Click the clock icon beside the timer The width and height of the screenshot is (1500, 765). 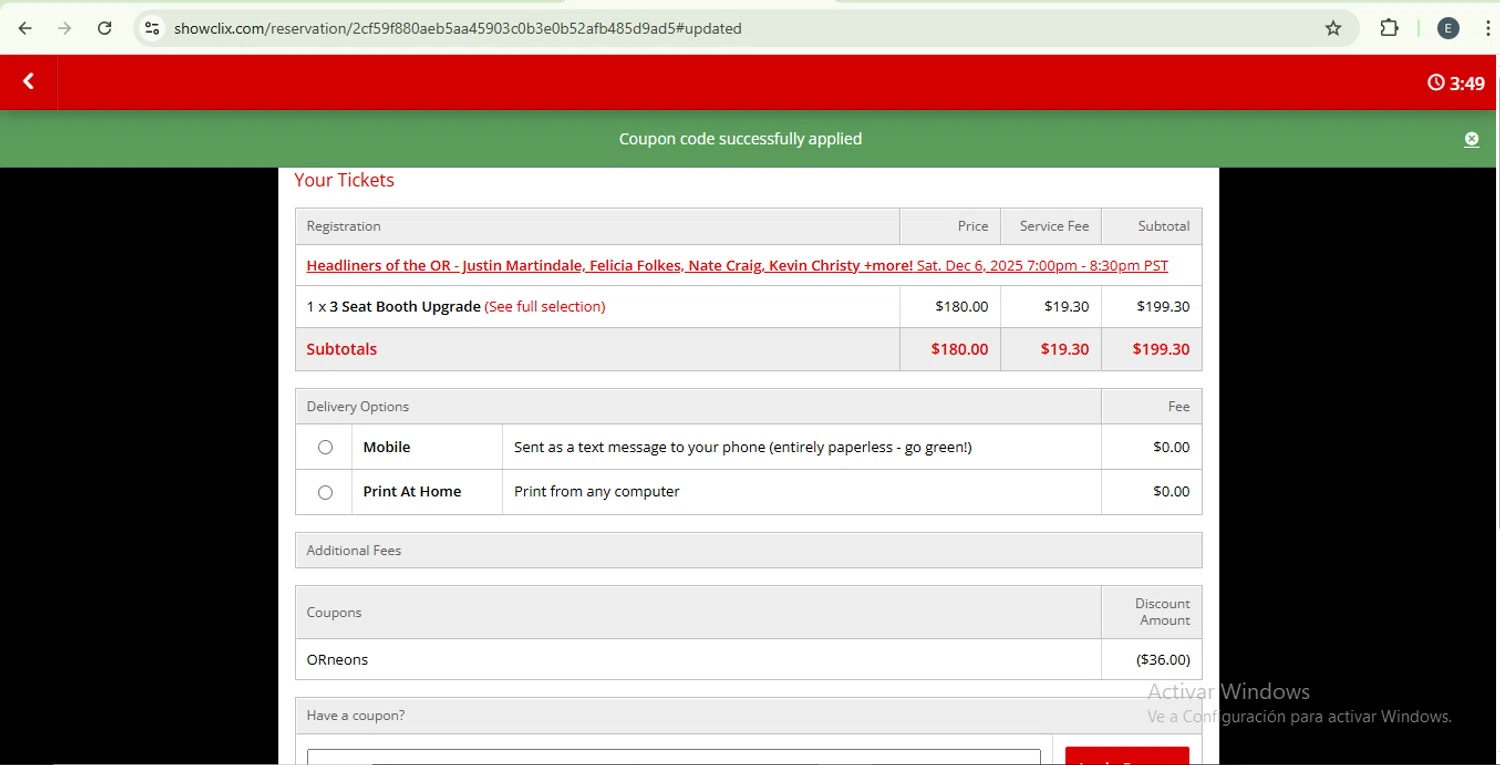tap(1436, 83)
